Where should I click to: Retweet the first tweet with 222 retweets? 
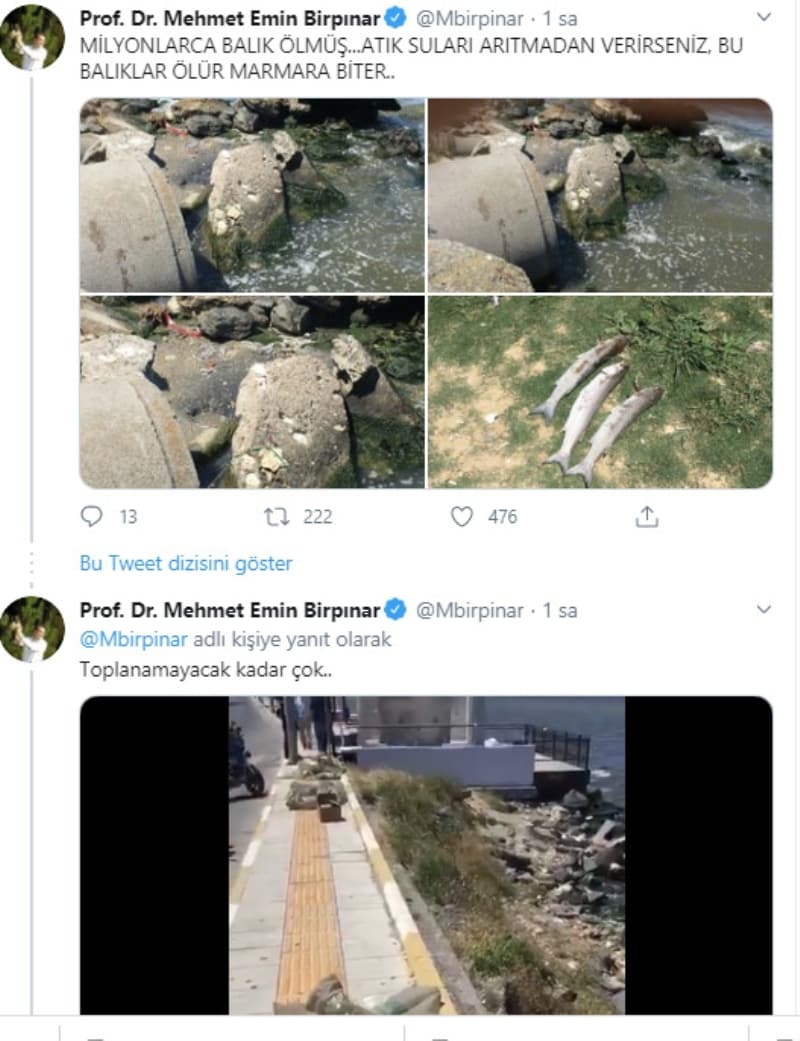point(276,516)
